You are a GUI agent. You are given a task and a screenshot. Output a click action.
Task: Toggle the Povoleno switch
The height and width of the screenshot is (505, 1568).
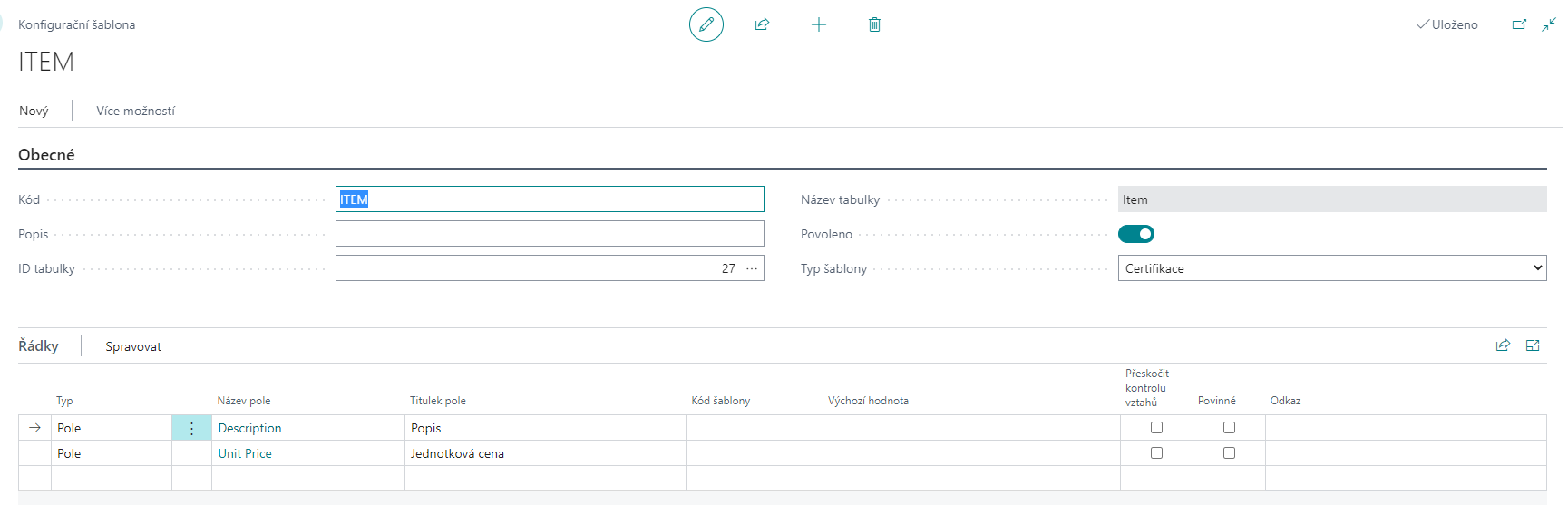coord(1135,234)
